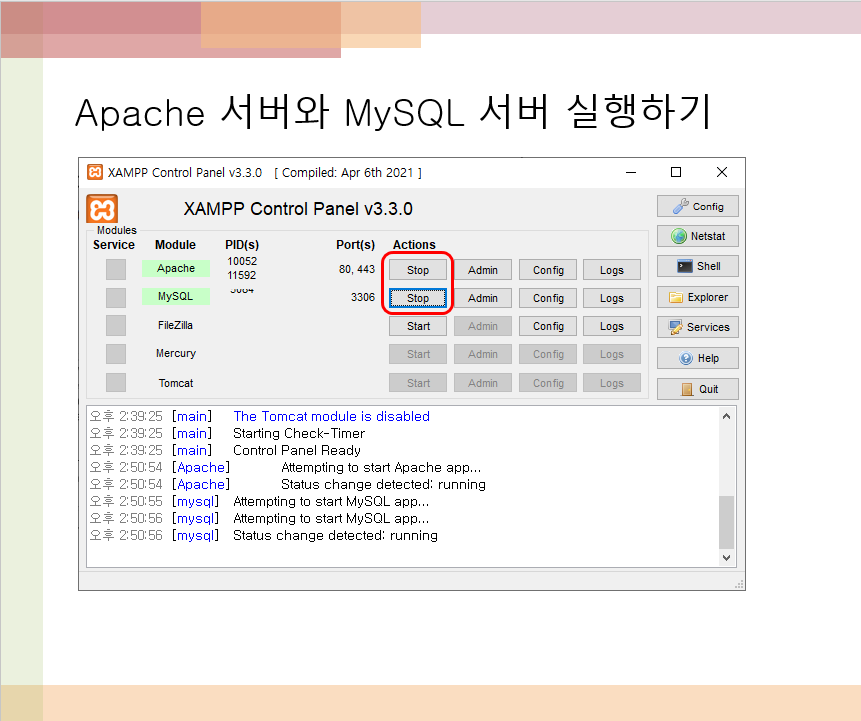Screen dimensions: 861x721
Task: Start the FileZilla module
Action: coord(418,326)
